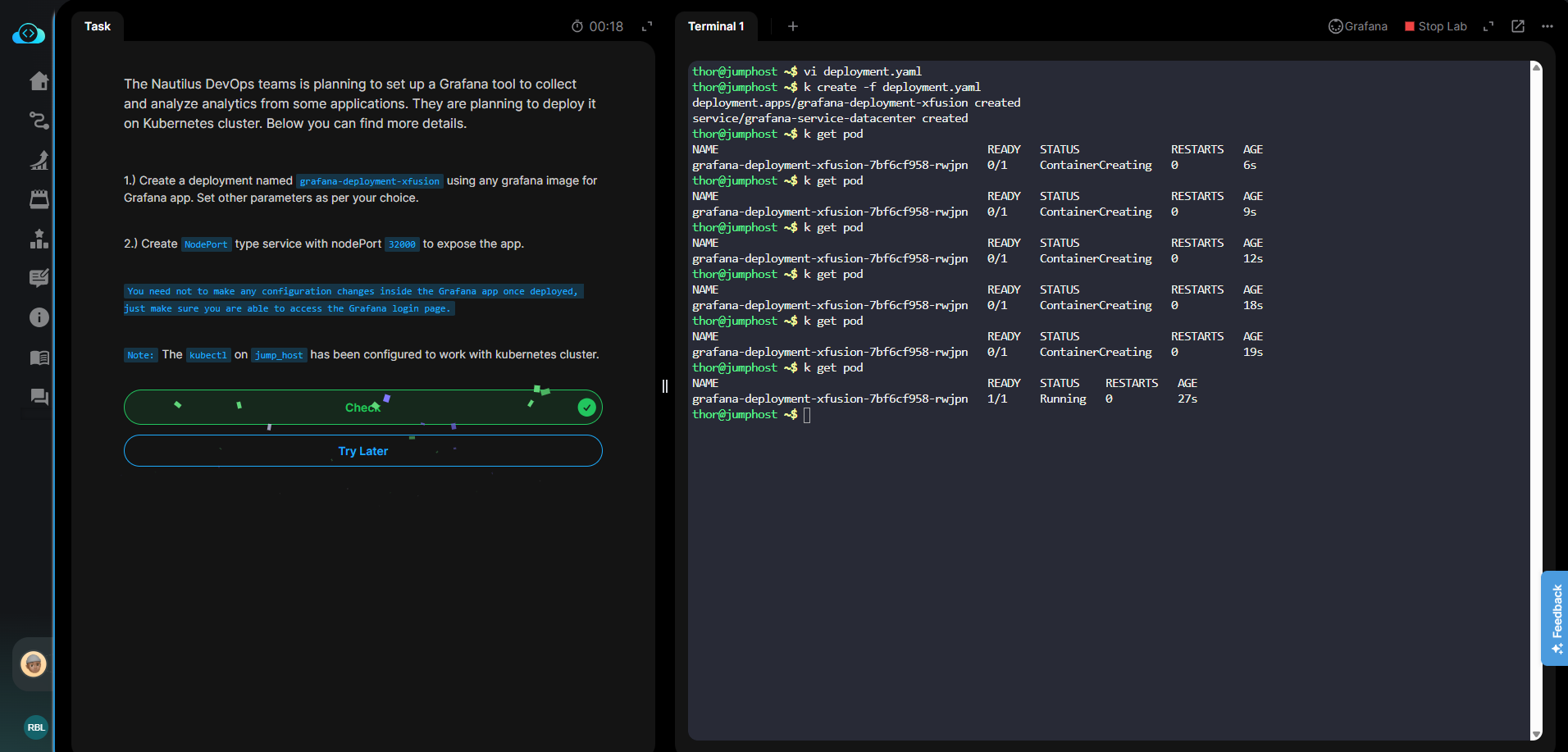The image size is (1568, 752).
Task: Add a new terminal tab
Action: 792,26
